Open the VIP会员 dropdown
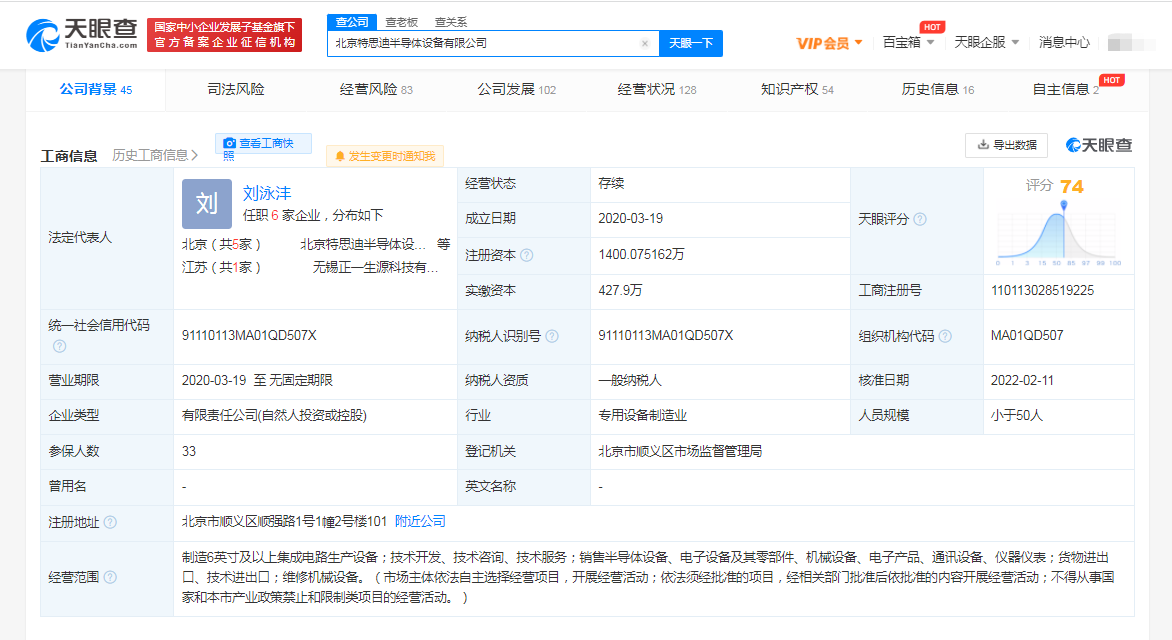This screenshot has width=1172, height=640. coord(829,43)
